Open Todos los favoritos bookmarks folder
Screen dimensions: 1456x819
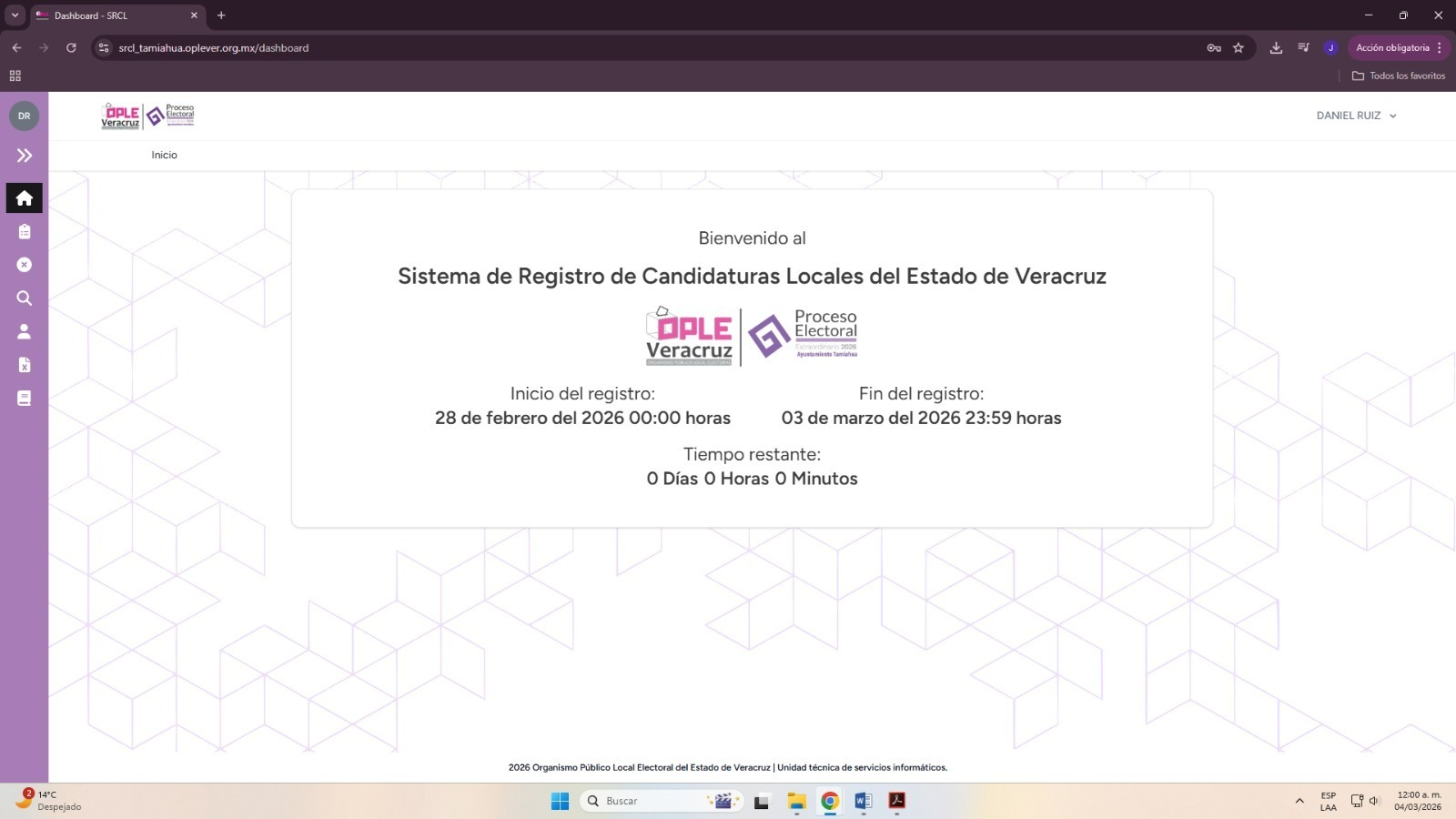point(1399,76)
